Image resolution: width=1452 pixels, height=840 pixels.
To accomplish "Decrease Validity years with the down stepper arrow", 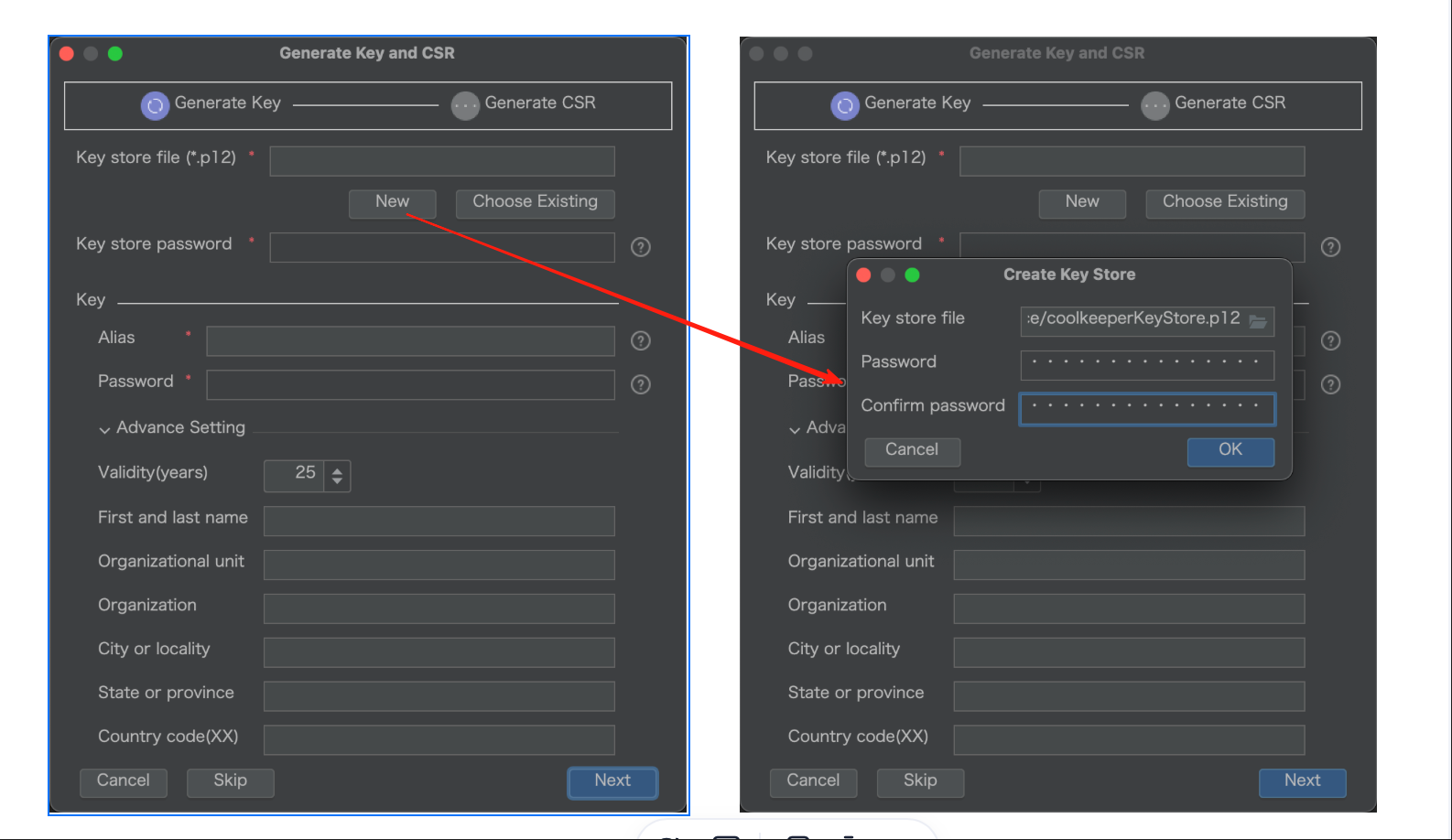I will pyautogui.click(x=337, y=481).
